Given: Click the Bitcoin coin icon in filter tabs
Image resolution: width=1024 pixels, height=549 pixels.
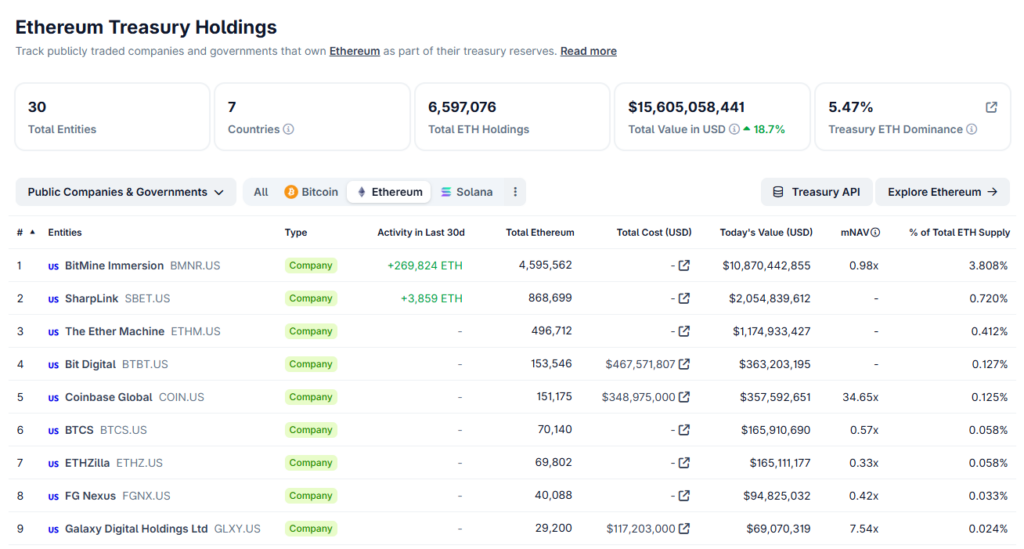Looking at the screenshot, I should pos(291,192).
